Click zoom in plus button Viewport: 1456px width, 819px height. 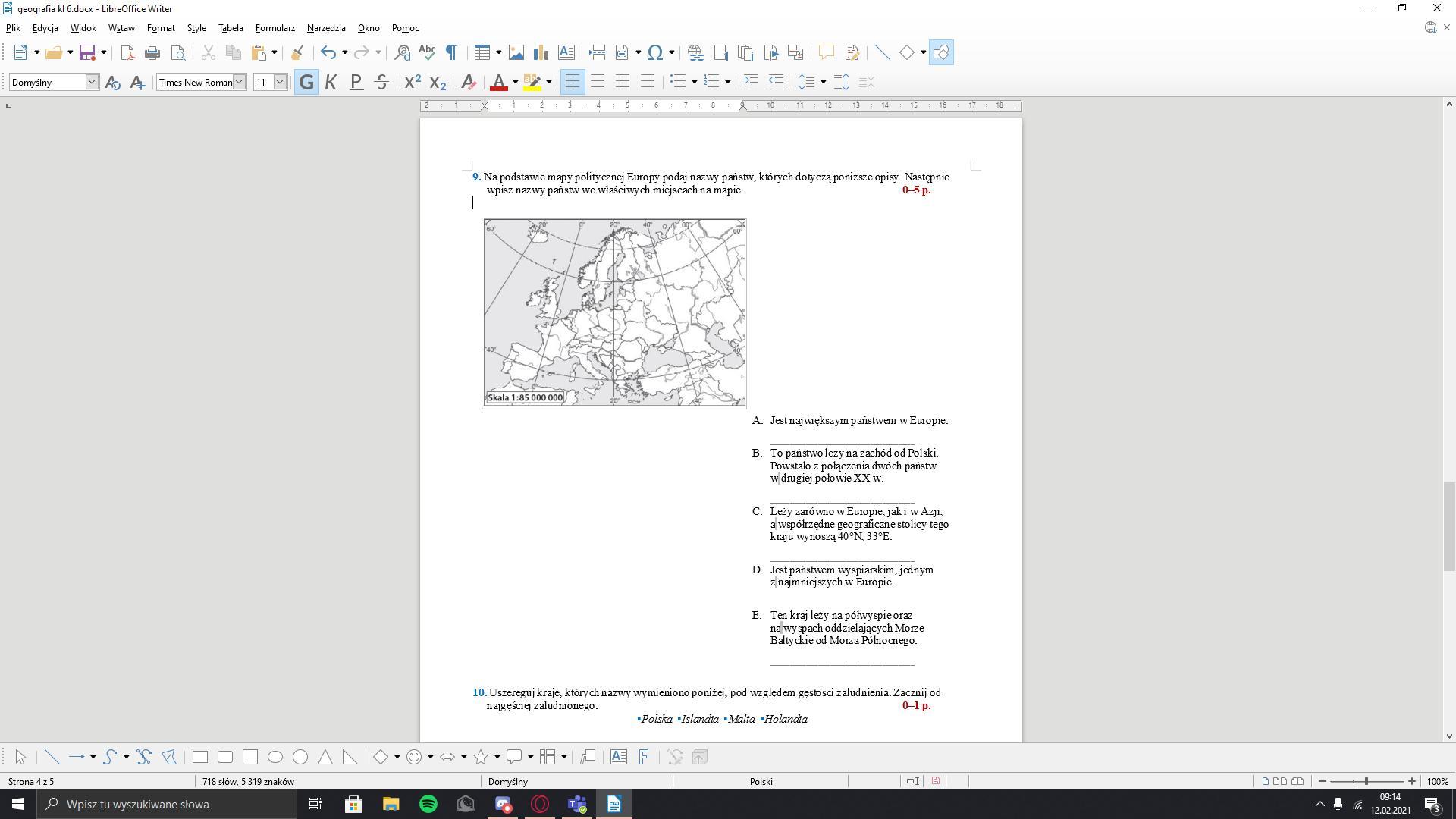(1411, 781)
